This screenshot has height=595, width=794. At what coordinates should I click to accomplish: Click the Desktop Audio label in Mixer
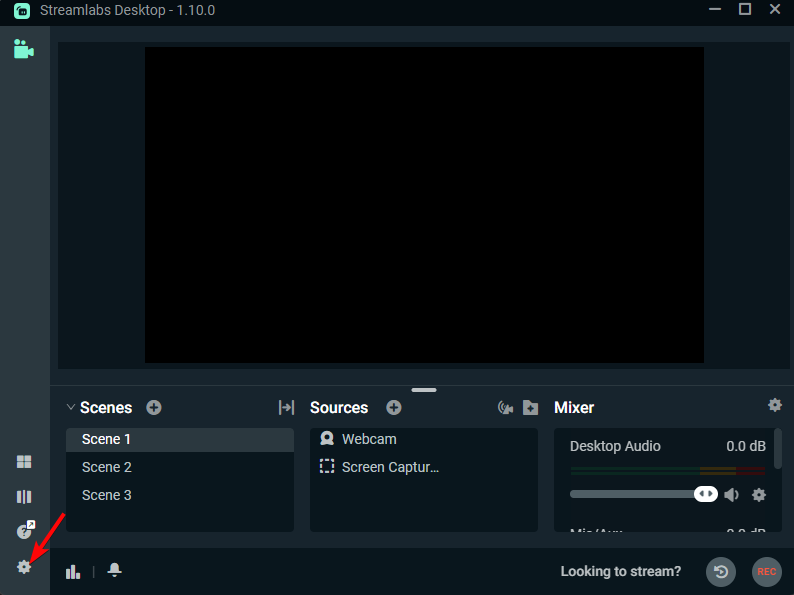pyautogui.click(x=615, y=446)
